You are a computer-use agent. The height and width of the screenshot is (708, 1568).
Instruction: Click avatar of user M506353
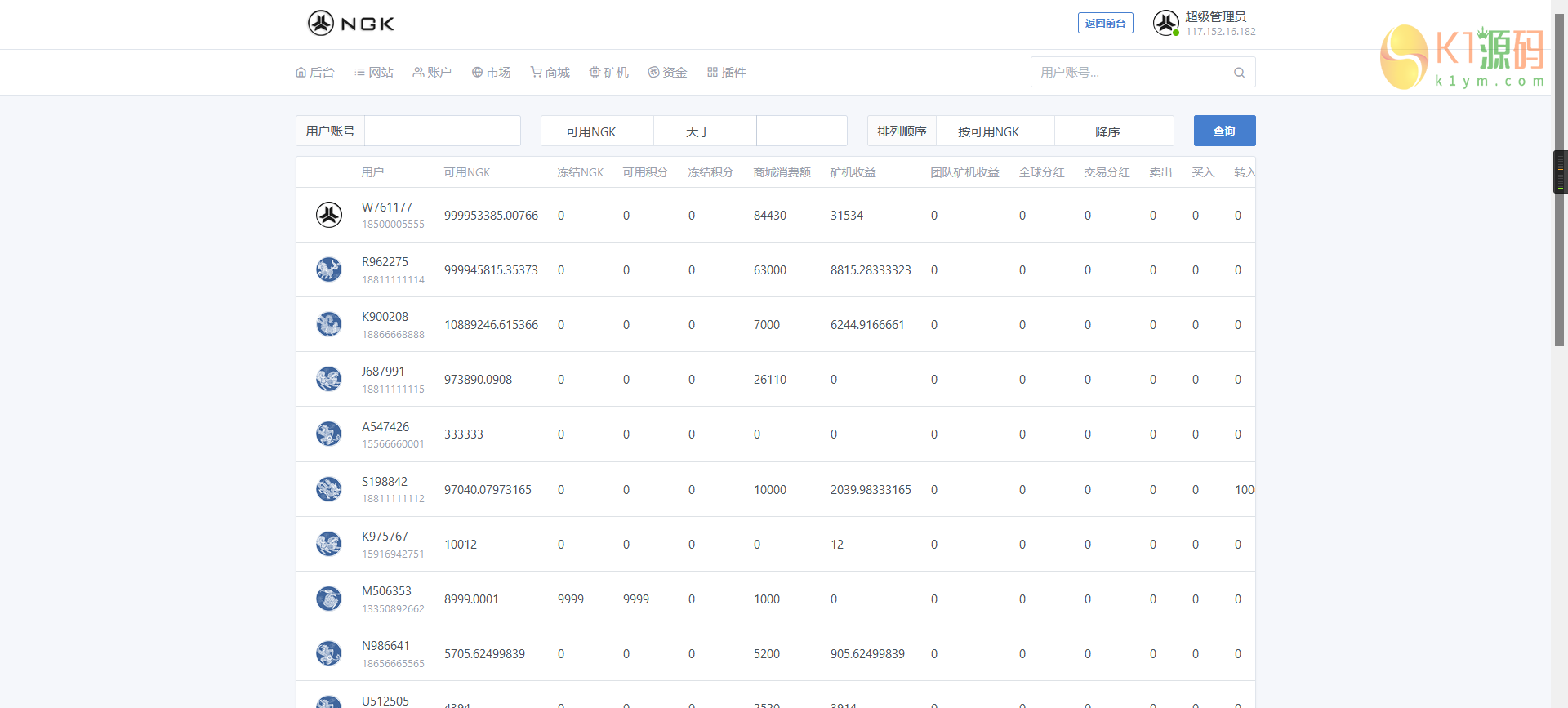329,599
